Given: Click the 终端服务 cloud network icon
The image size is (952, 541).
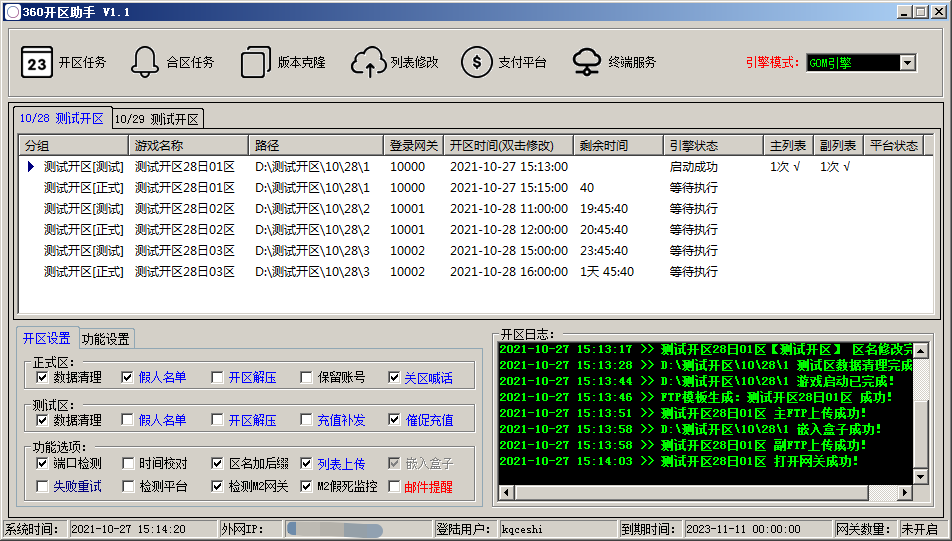Looking at the screenshot, I should pos(586,62).
